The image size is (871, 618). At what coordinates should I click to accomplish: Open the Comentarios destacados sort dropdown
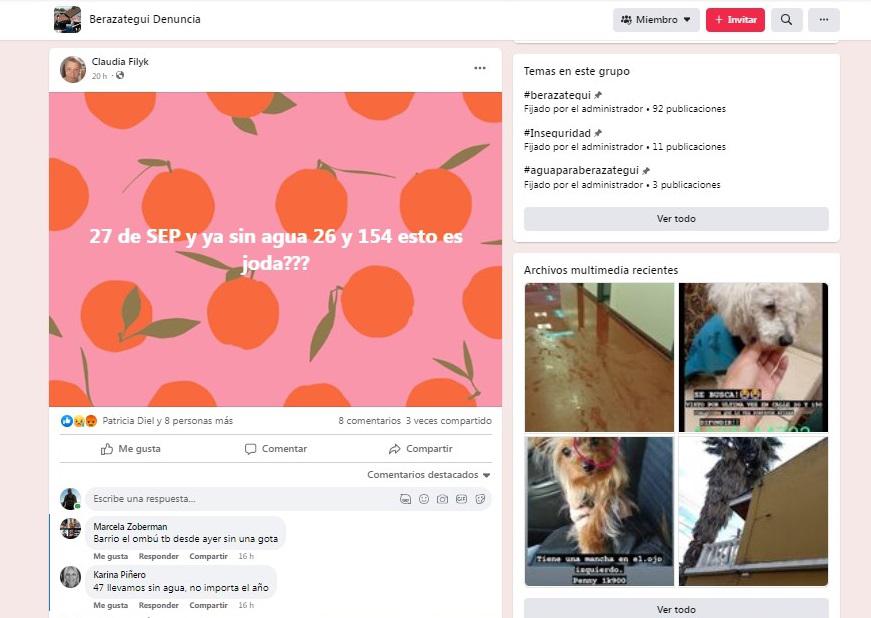429,475
